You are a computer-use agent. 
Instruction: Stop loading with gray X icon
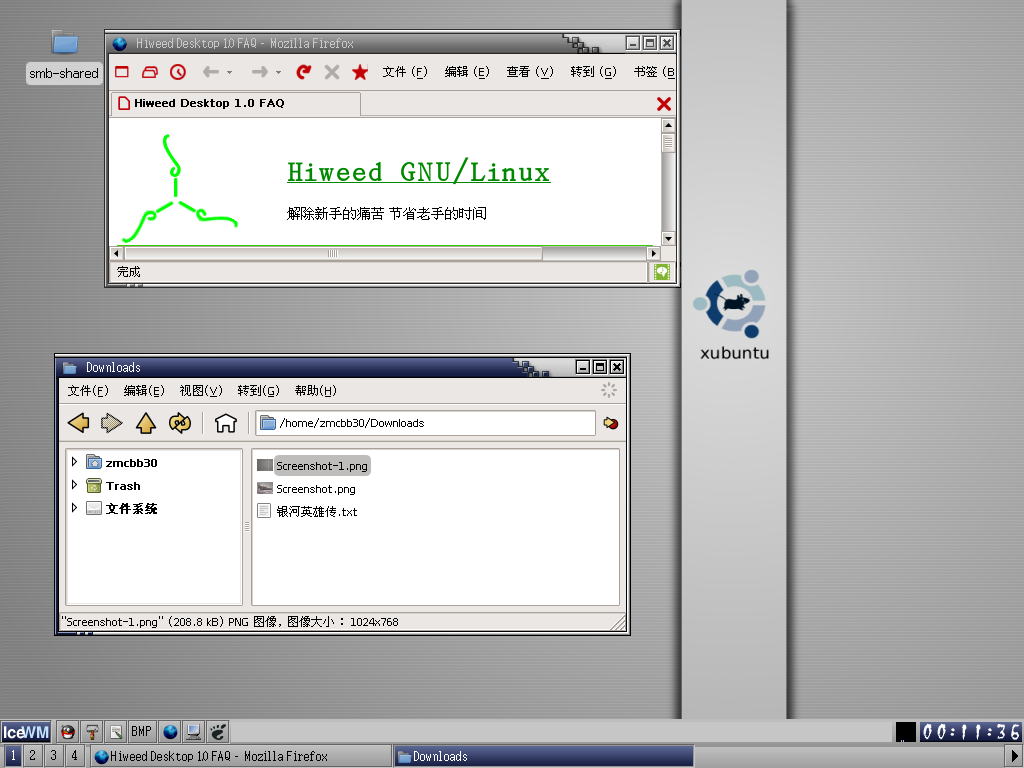(x=332, y=72)
